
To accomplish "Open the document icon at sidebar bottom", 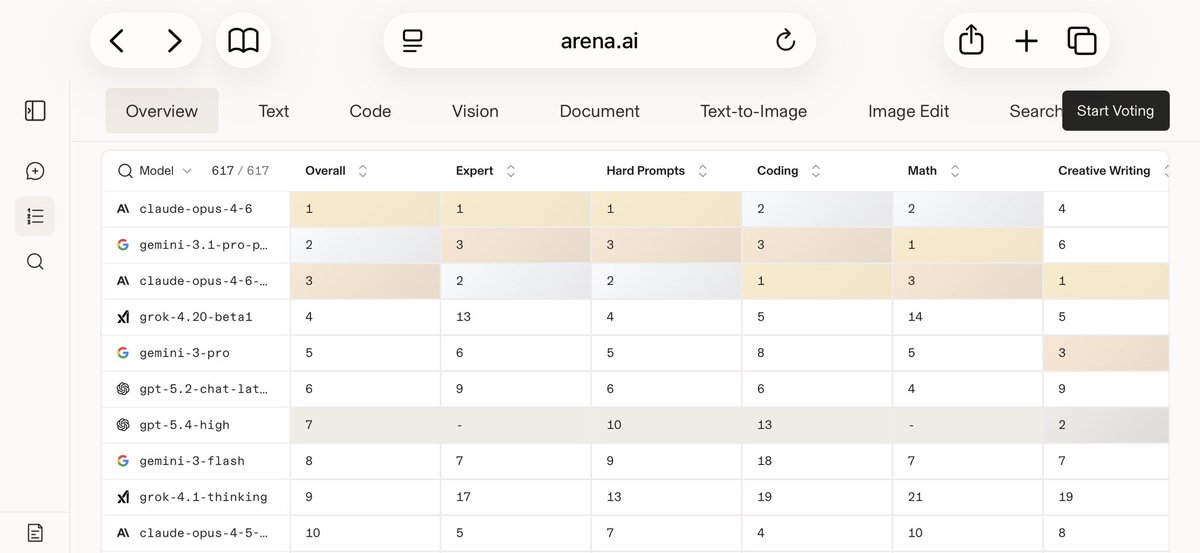I will pos(35,533).
